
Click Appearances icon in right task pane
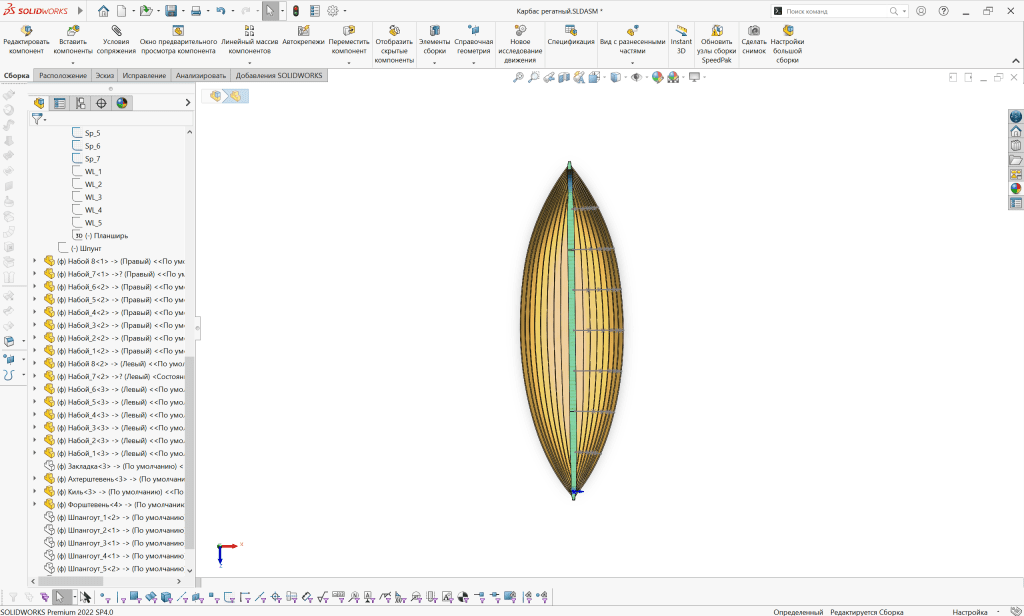(x=1016, y=188)
